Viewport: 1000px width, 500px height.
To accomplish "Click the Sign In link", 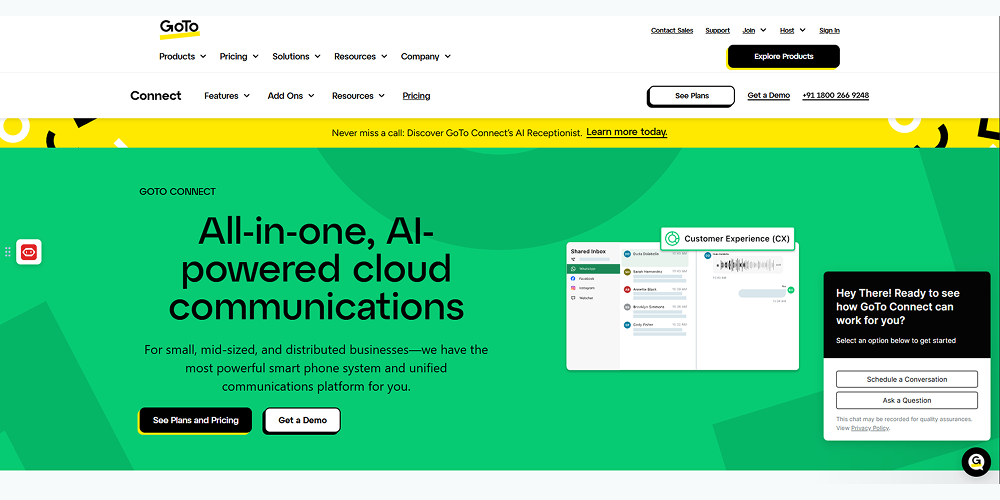I will [x=829, y=30].
